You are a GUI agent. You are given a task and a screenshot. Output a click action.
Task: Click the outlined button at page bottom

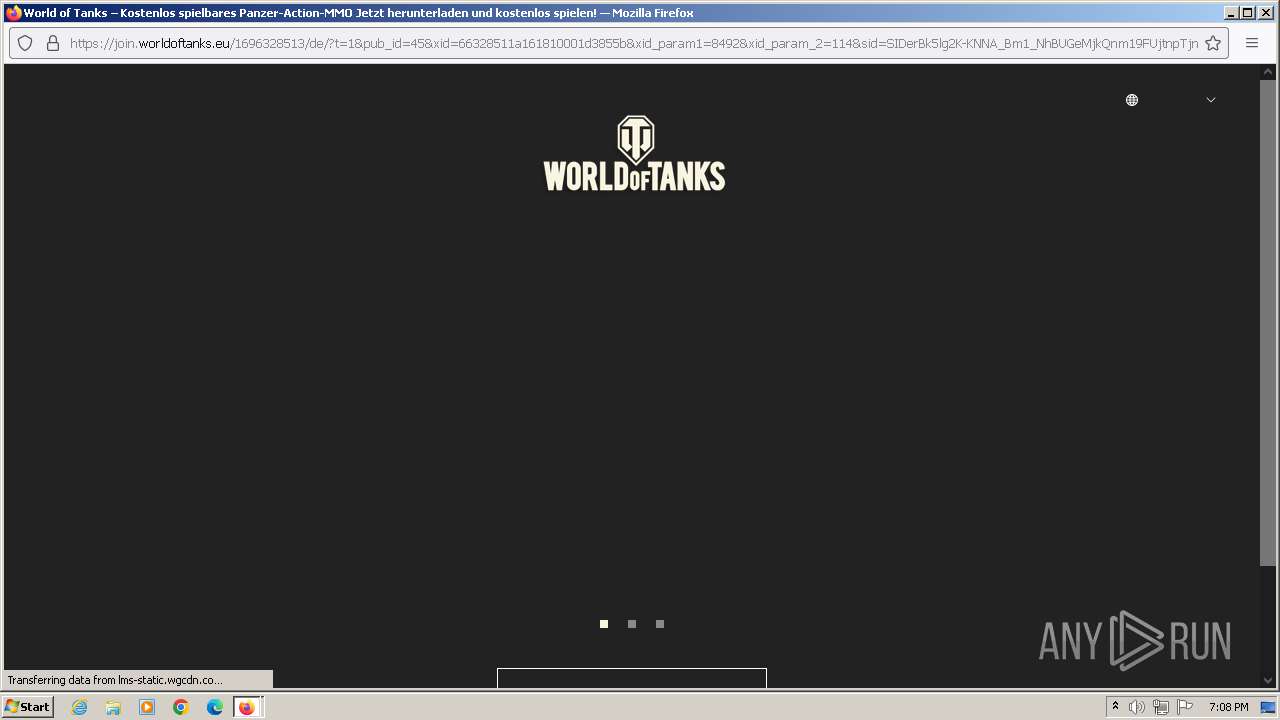(632, 678)
